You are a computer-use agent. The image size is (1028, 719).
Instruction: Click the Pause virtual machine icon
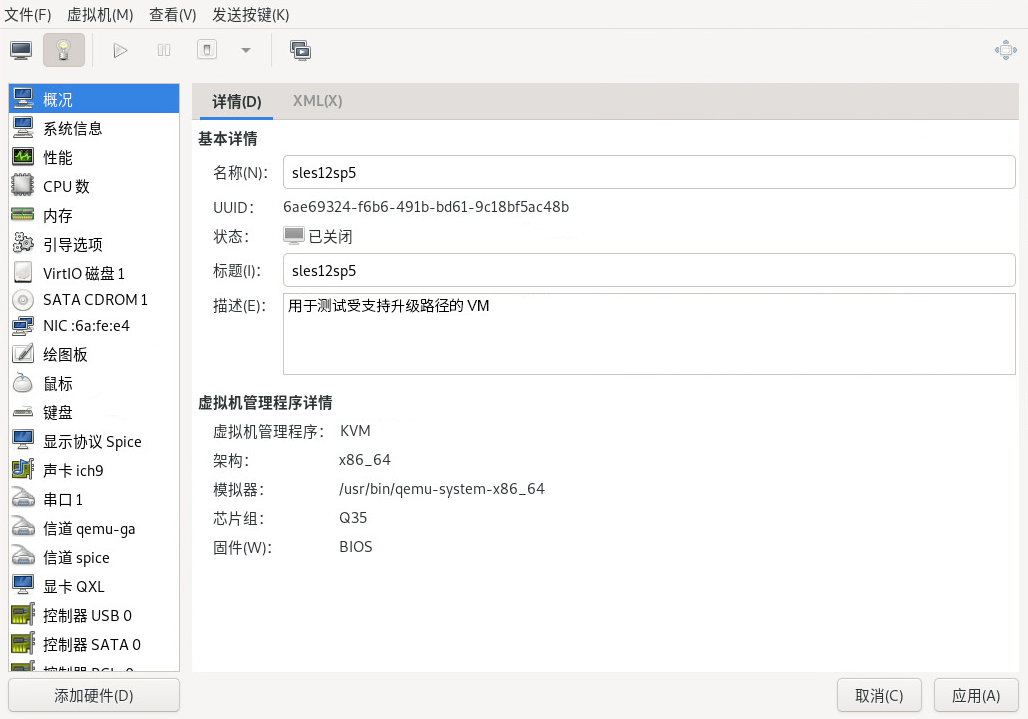(164, 50)
